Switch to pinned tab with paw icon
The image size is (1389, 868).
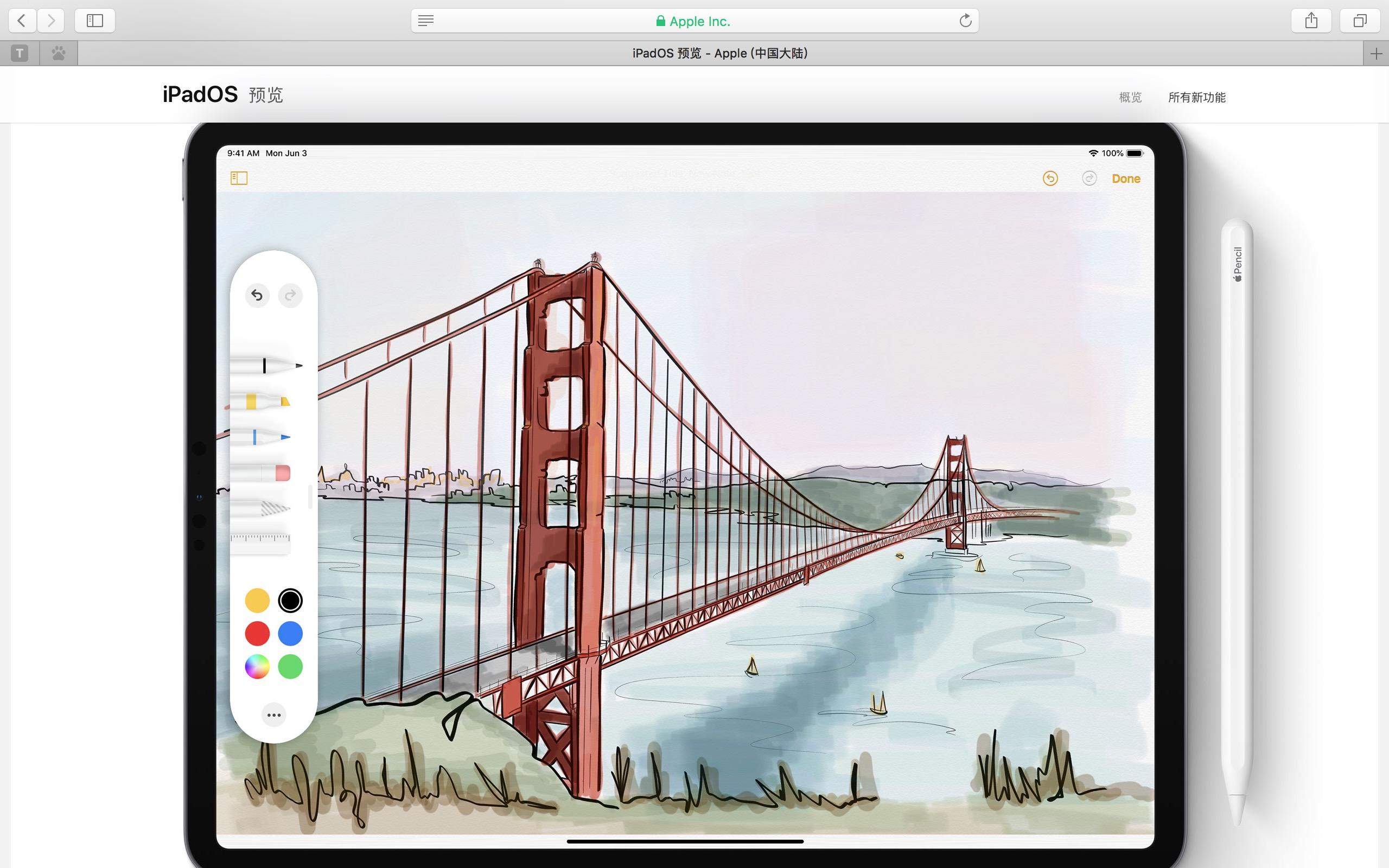tap(59, 53)
